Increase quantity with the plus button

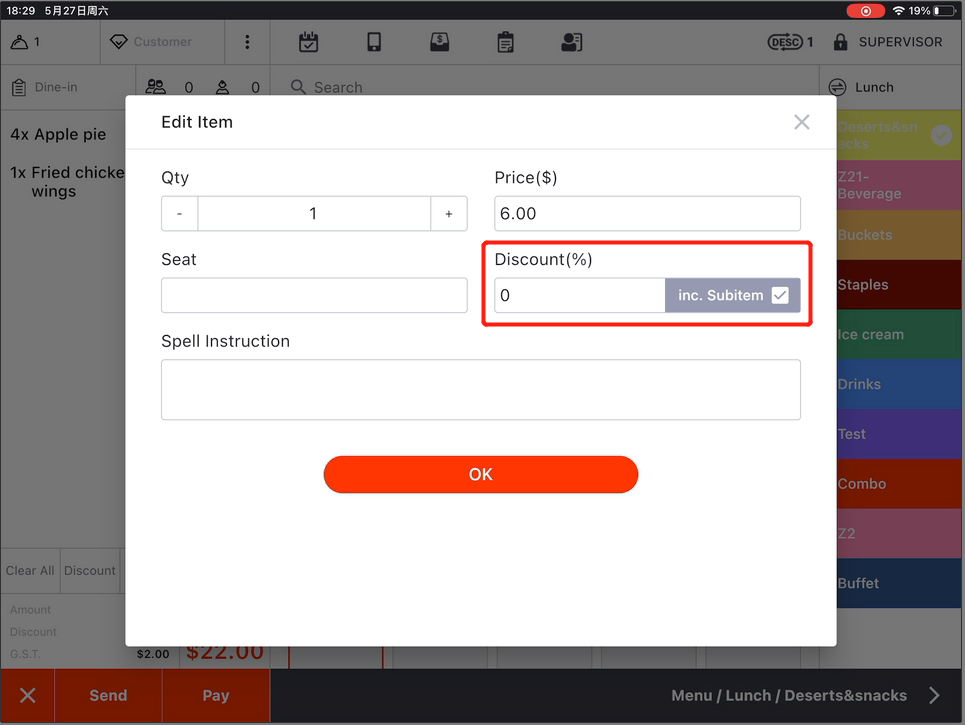coord(449,214)
